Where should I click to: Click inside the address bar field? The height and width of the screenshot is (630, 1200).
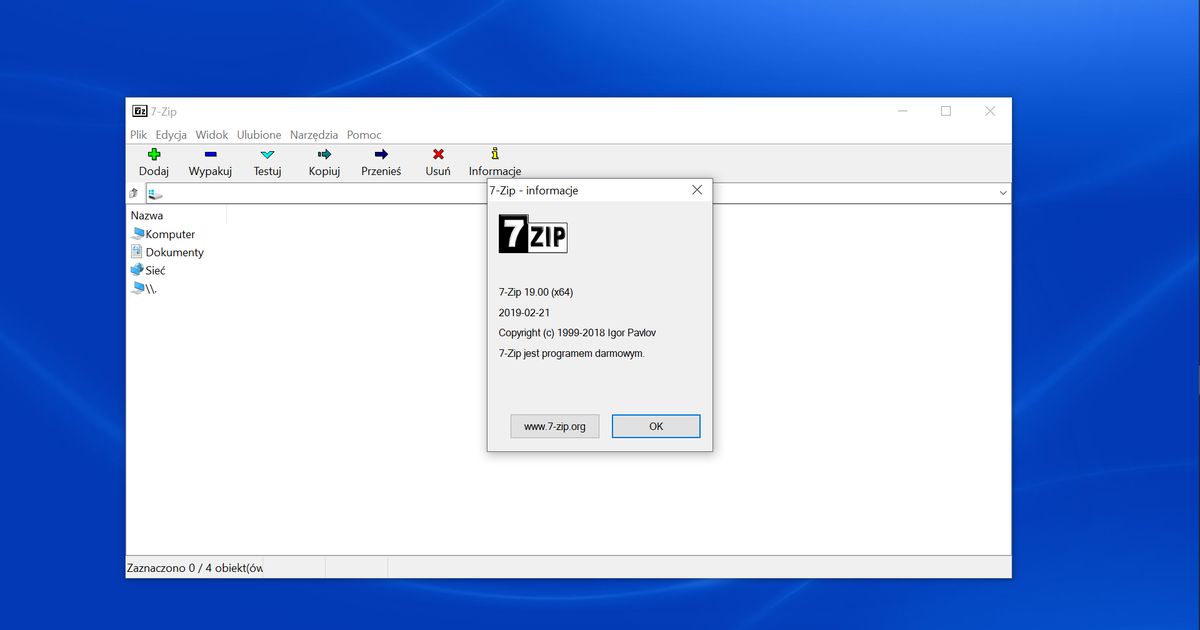[300, 193]
